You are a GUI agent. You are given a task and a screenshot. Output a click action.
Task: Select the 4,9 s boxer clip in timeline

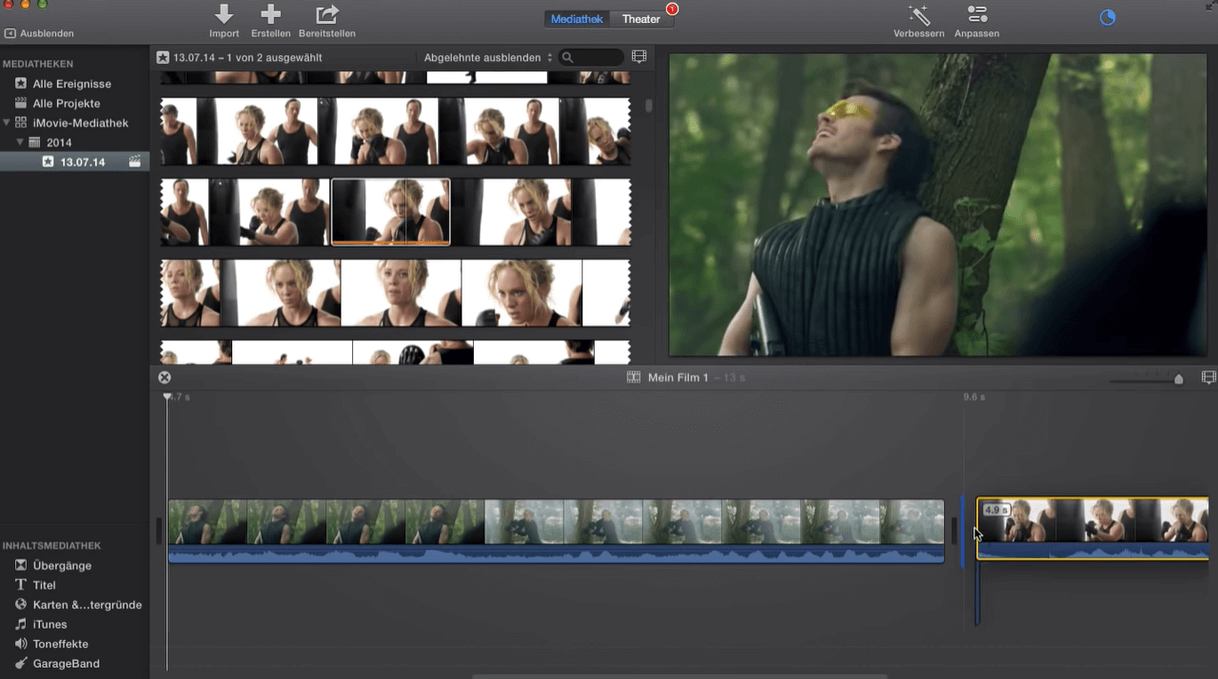1093,528
